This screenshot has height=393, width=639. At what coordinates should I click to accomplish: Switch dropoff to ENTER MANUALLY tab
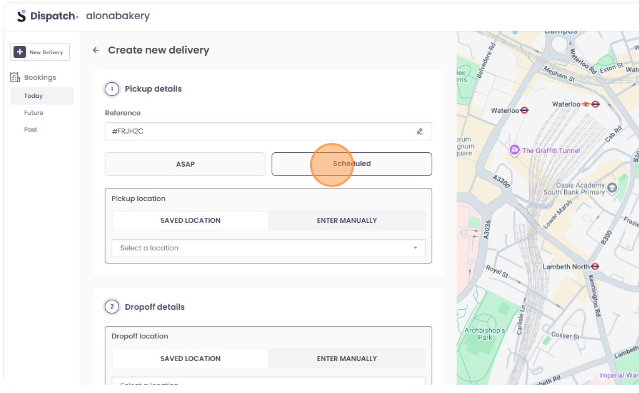coord(347,358)
